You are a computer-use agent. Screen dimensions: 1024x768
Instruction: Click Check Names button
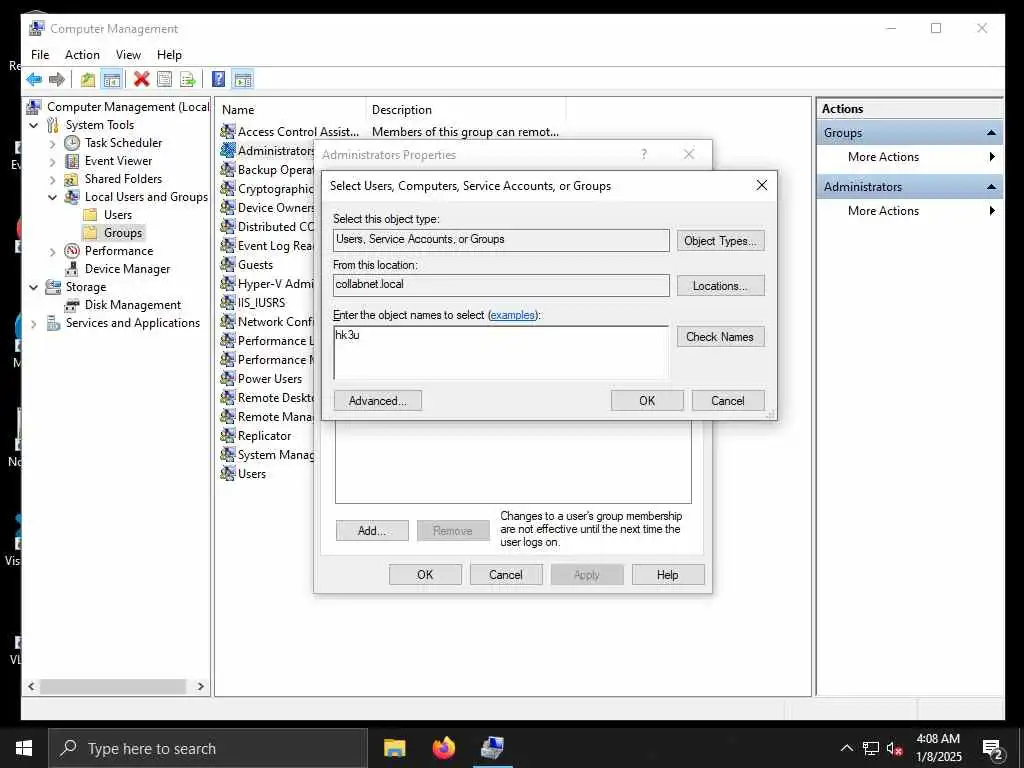click(720, 337)
